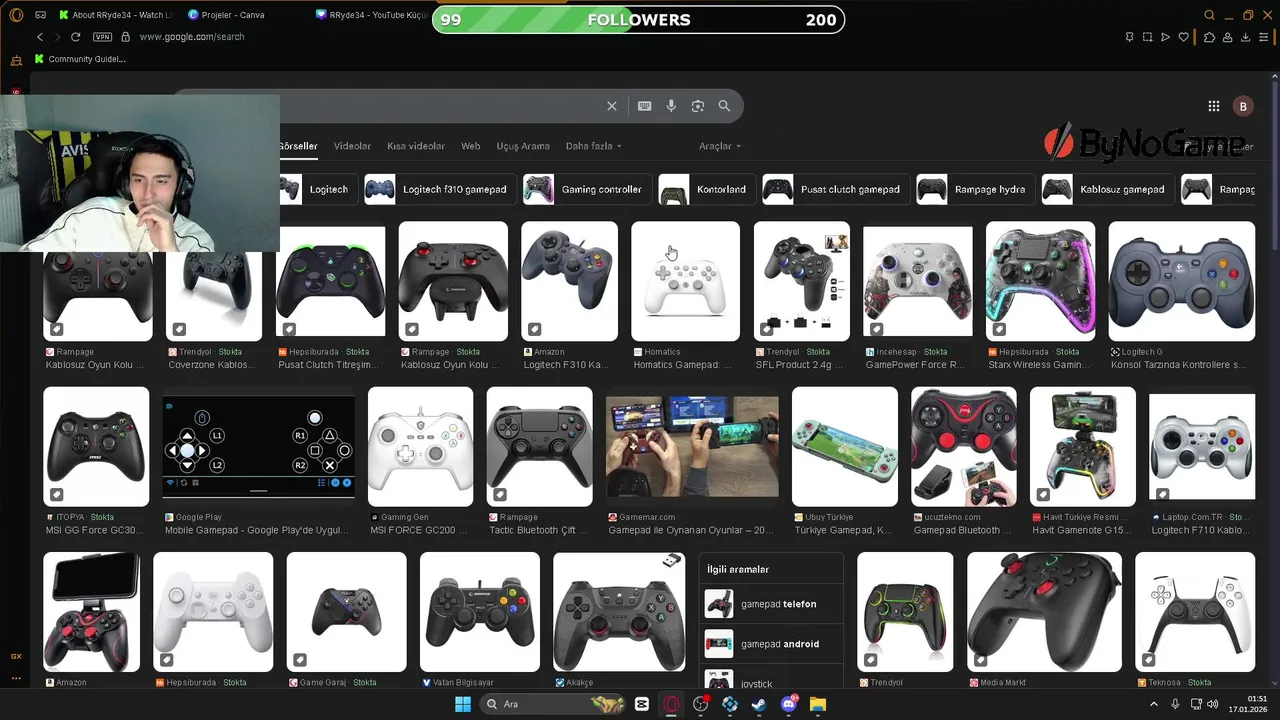Select related search gamepad telefon
1280x720 pixels.
point(771,604)
